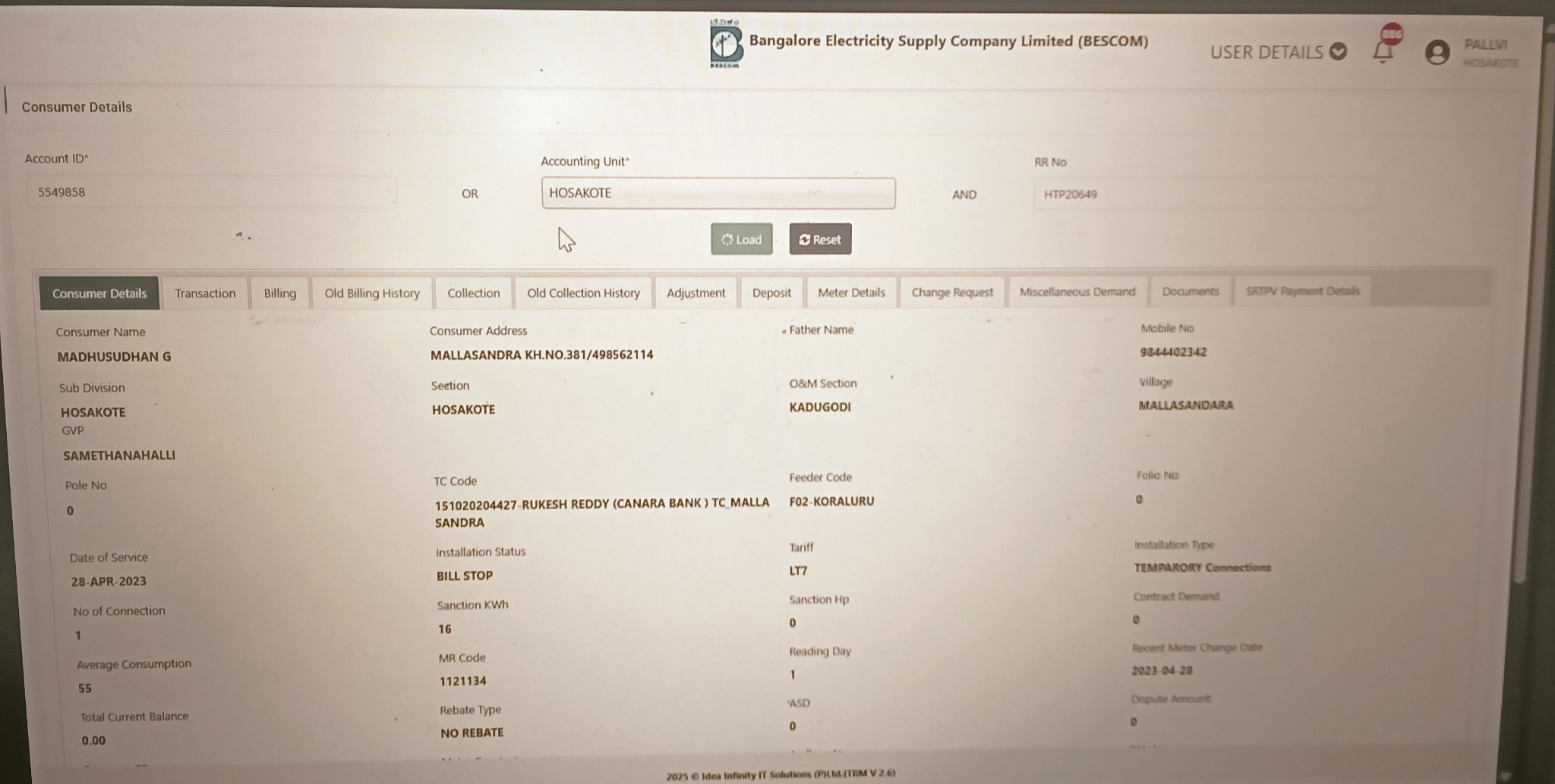1555x784 pixels.
Task: Click recent meter change date 2023-04-28
Action: point(1162,671)
